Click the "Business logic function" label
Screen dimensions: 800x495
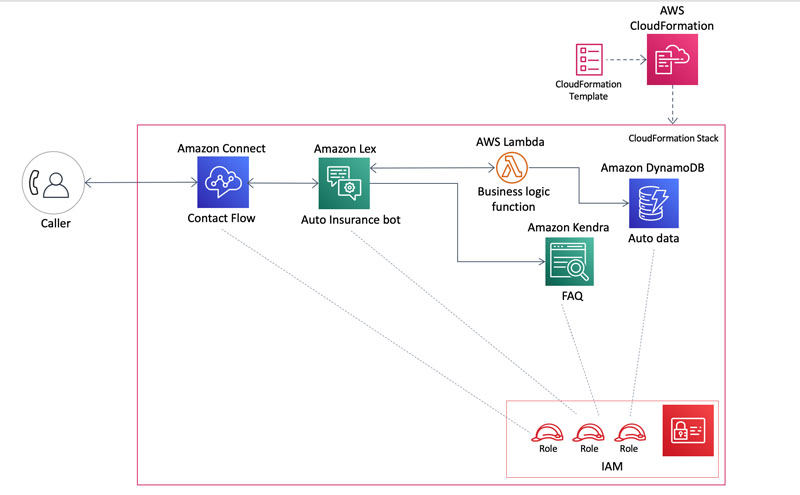point(513,199)
